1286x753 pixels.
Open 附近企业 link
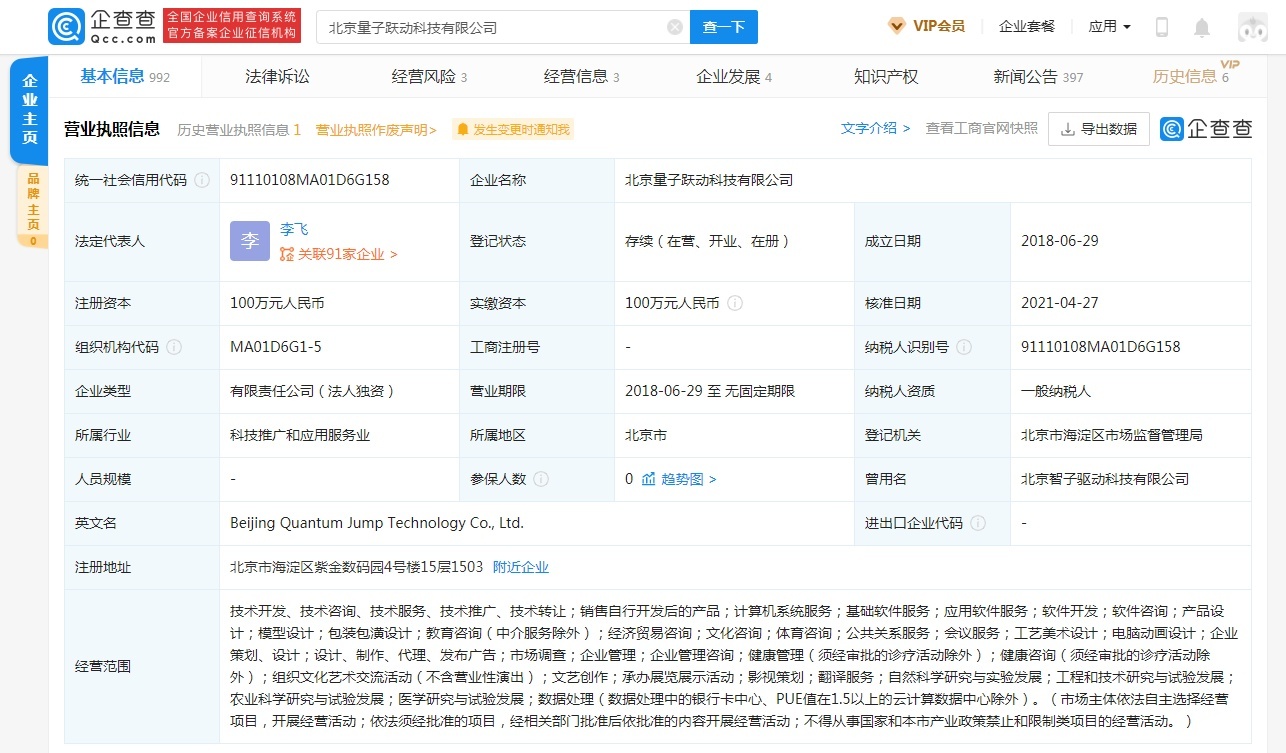click(x=521, y=567)
